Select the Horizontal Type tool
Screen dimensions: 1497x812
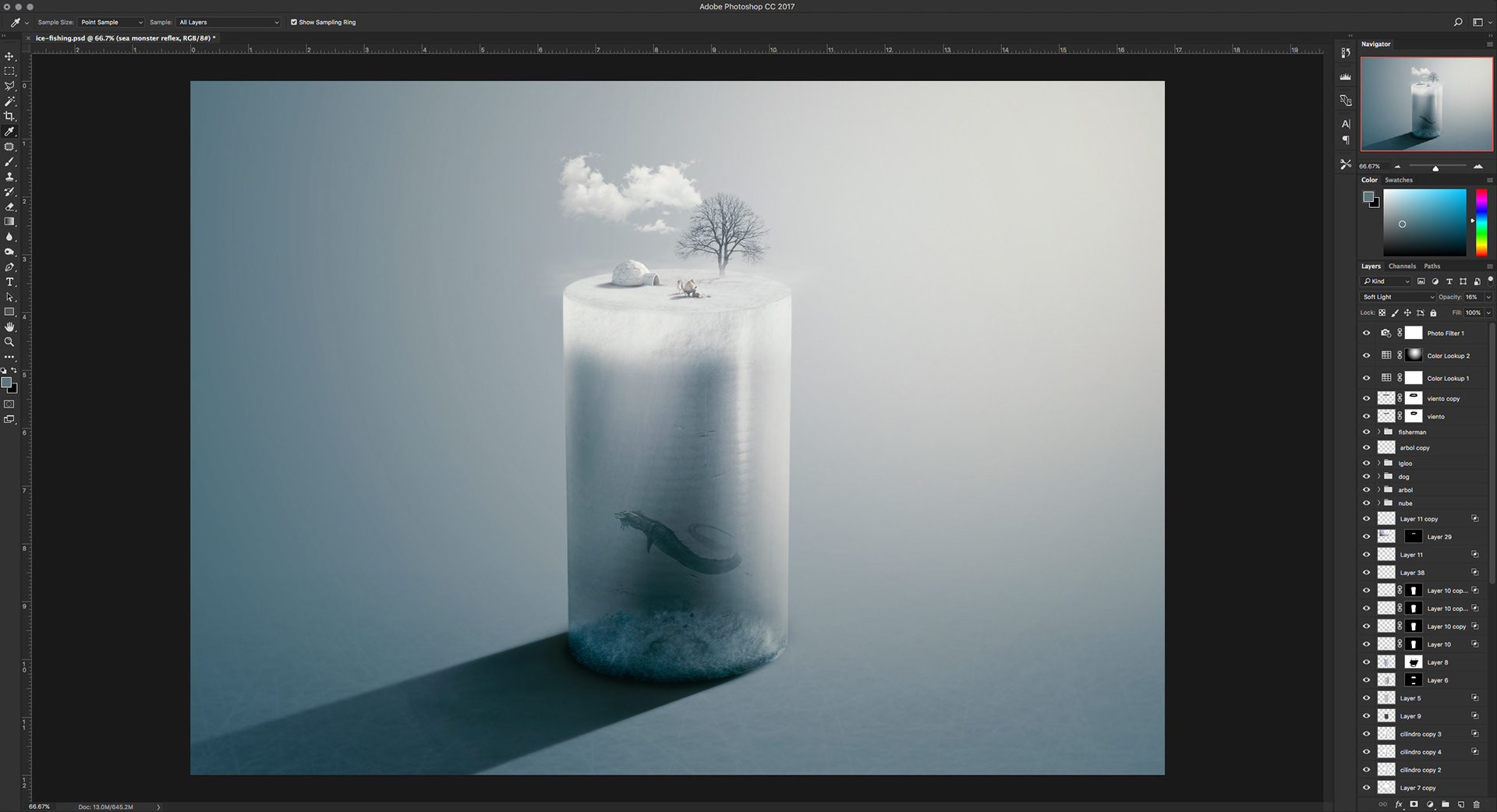[x=9, y=281]
